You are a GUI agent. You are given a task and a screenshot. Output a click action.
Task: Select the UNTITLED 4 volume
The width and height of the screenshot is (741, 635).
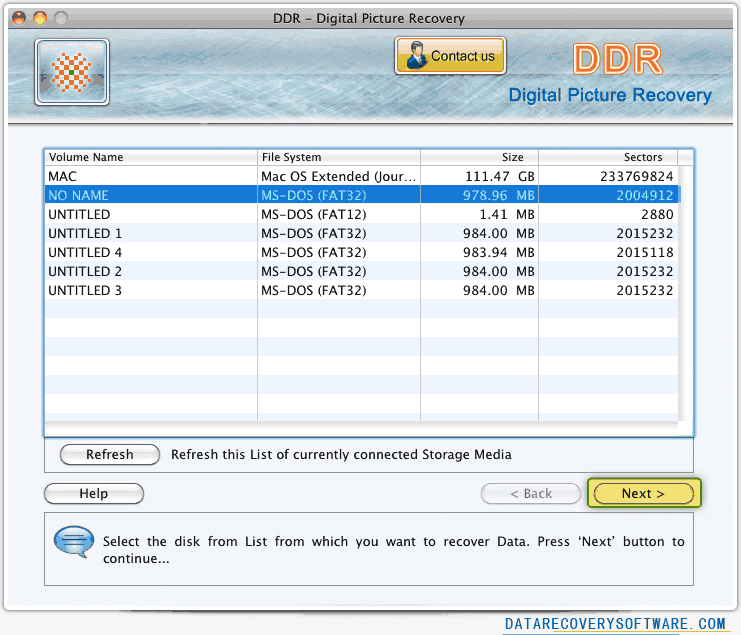tap(362, 252)
